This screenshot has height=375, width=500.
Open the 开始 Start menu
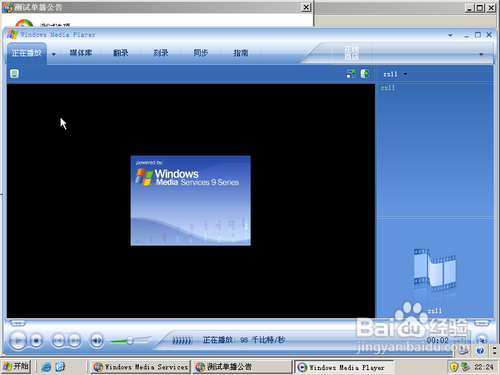tap(16, 367)
